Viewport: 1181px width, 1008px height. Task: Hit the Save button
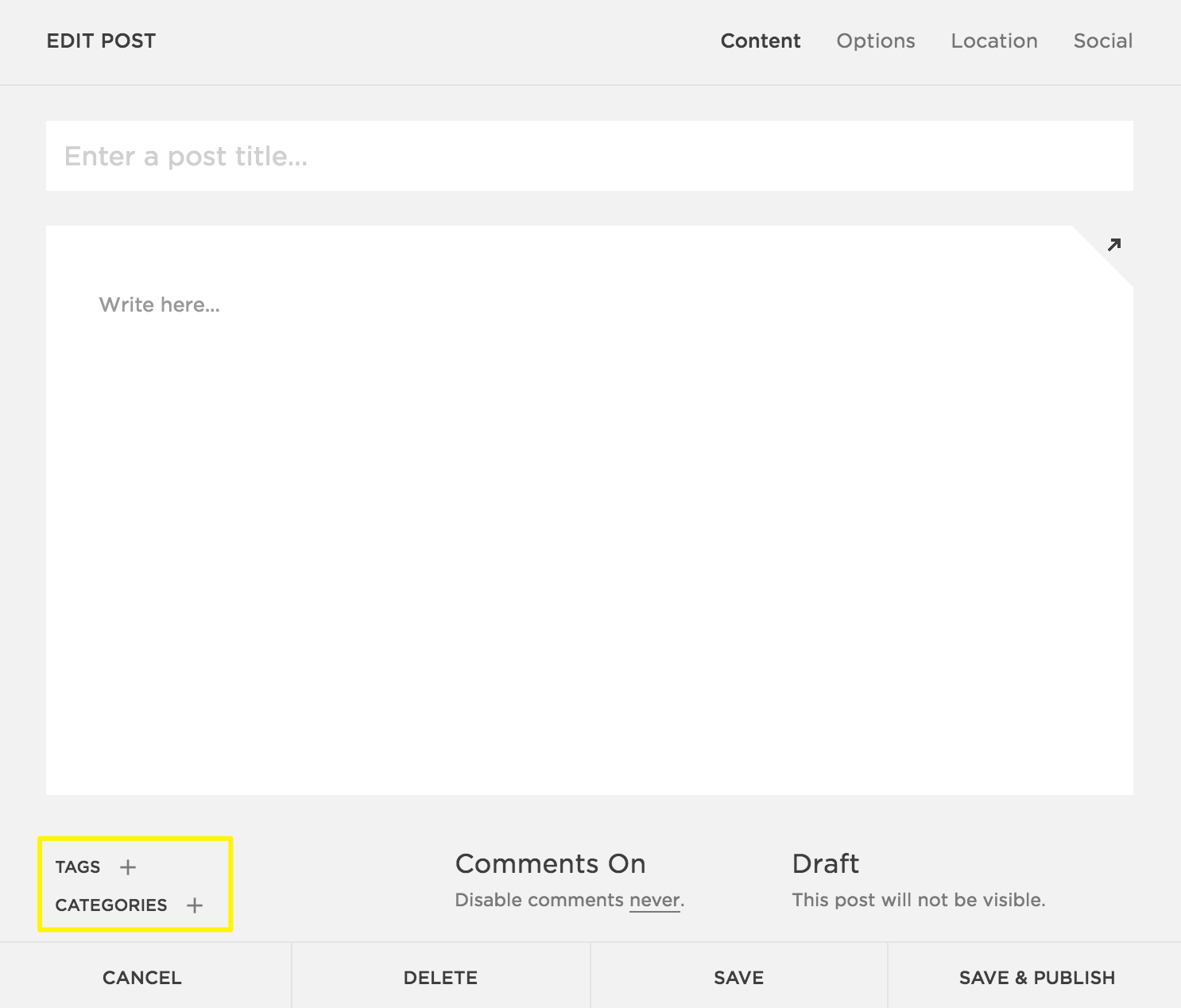pyautogui.click(x=738, y=978)
